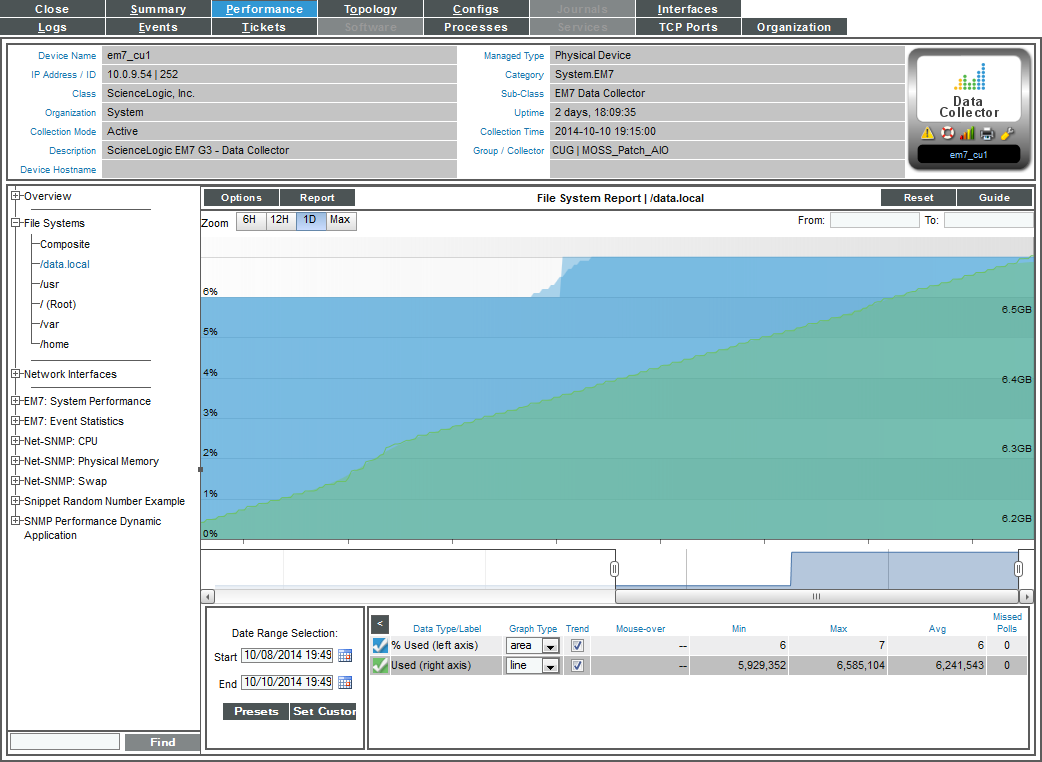
Task: Click the scrollbar left arrow under the navigator
Action: click(x=207, y=597)
